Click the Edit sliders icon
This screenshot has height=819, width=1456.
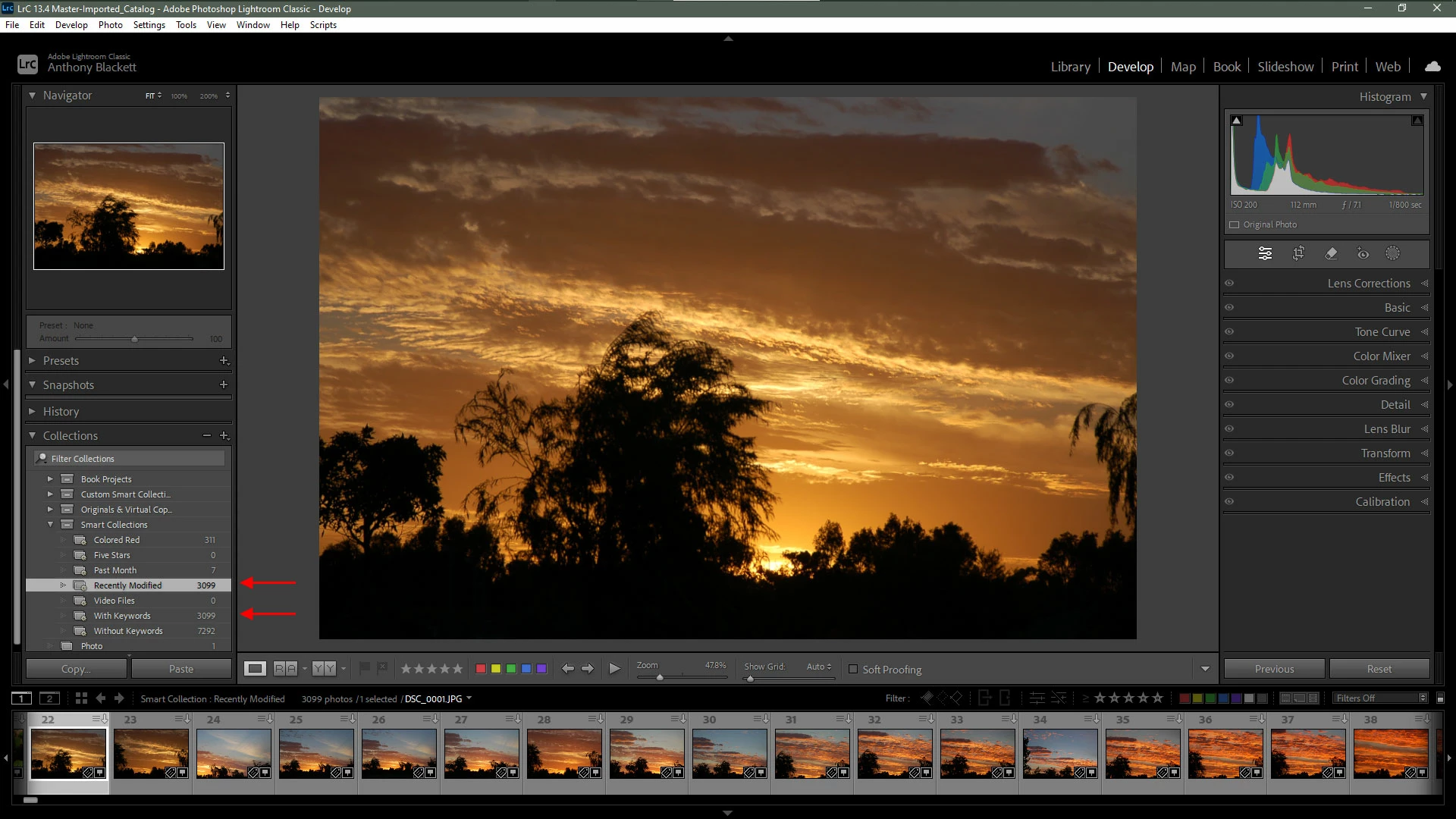pyautogui.click(x=1265, y=253)
